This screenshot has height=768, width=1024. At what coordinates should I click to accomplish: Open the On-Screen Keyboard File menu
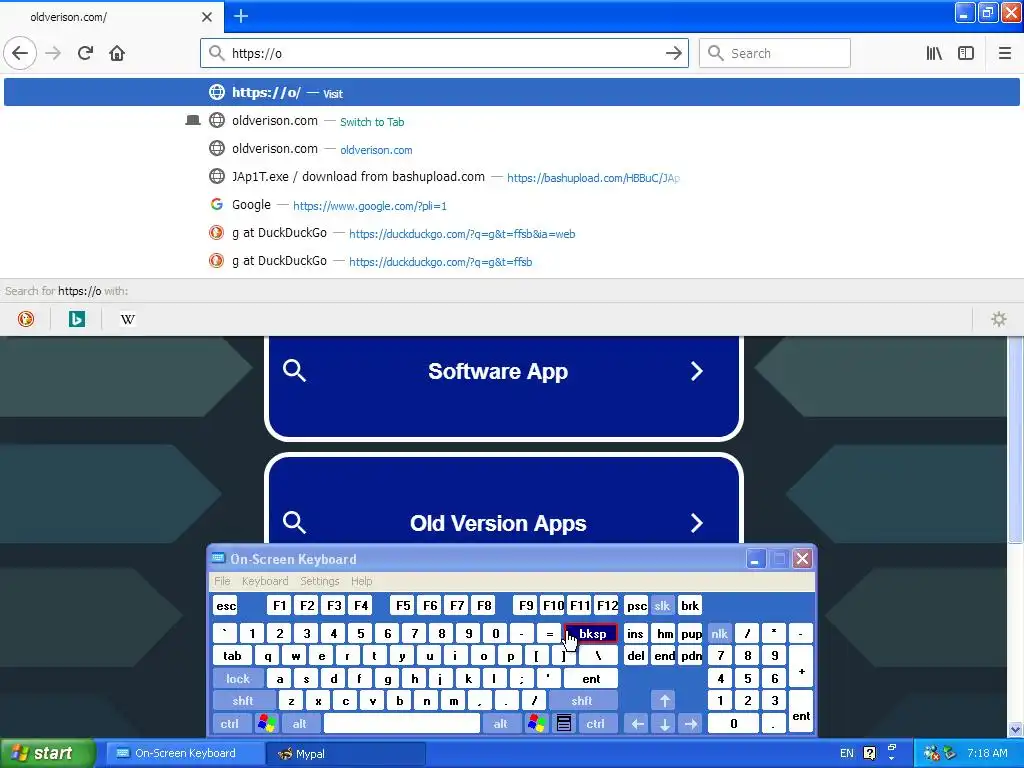tap(222, 581)
